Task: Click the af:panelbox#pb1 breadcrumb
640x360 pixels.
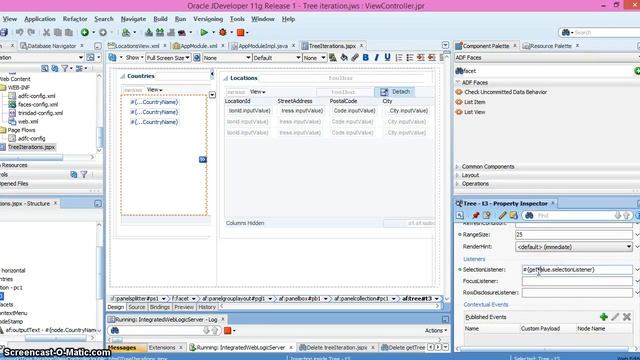Action: point(300,299)
